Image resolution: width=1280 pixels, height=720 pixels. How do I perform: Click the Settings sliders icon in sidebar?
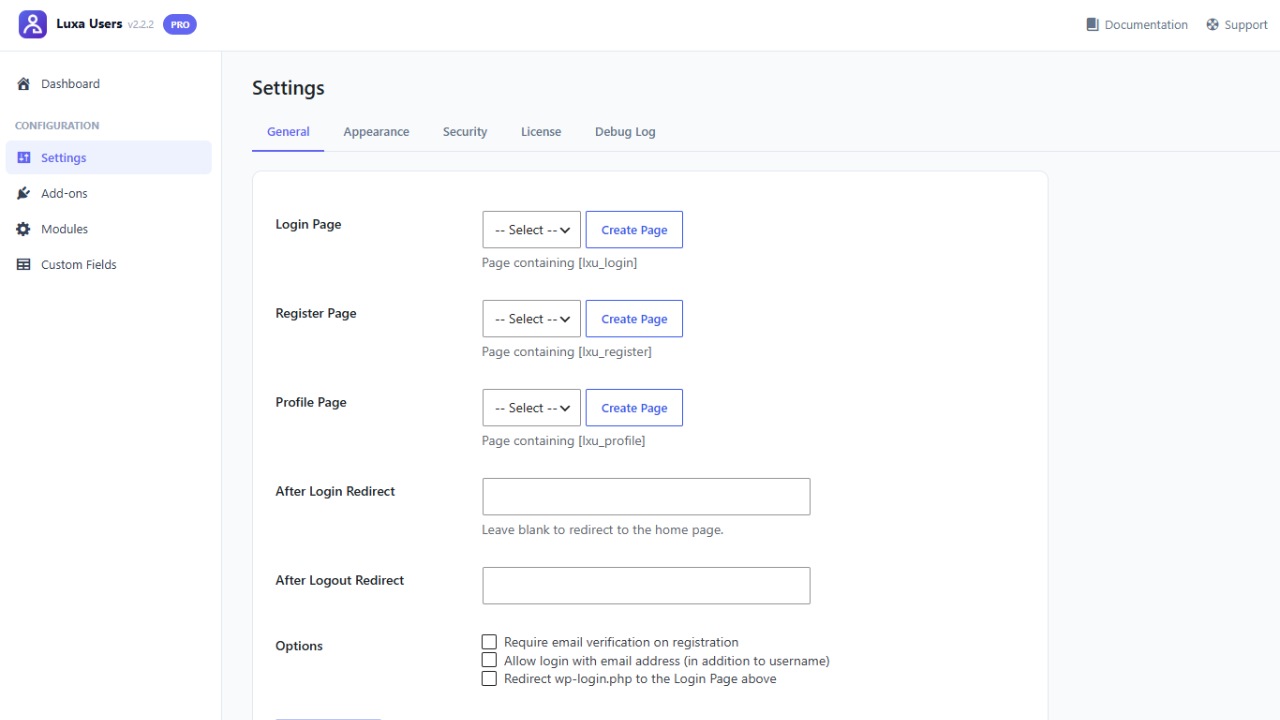tap(24, 158)
